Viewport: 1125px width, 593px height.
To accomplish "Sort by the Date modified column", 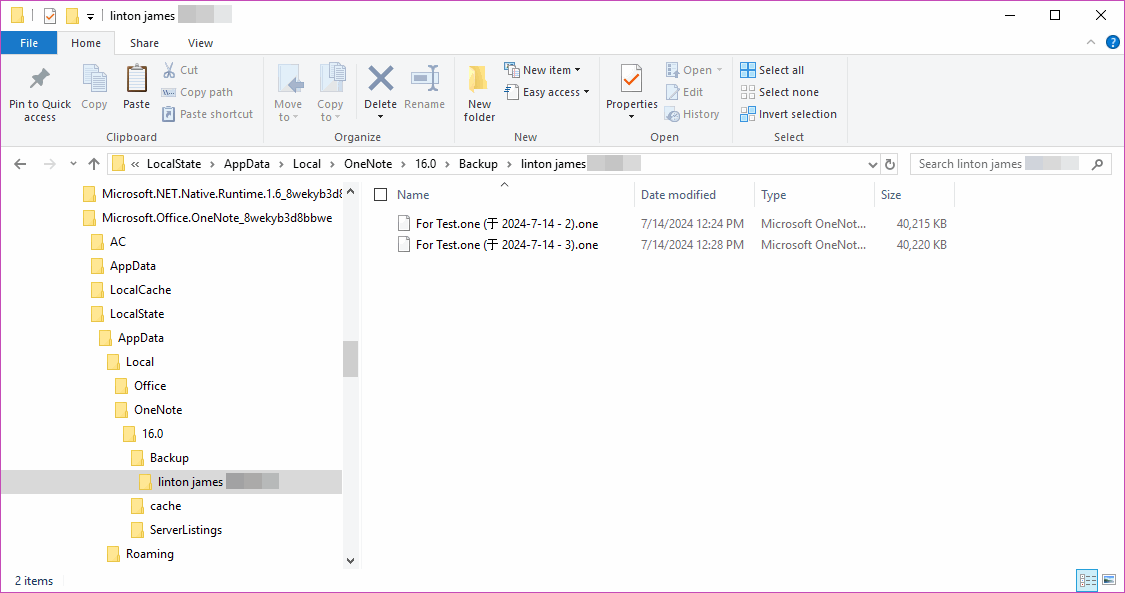I will 678,195.
